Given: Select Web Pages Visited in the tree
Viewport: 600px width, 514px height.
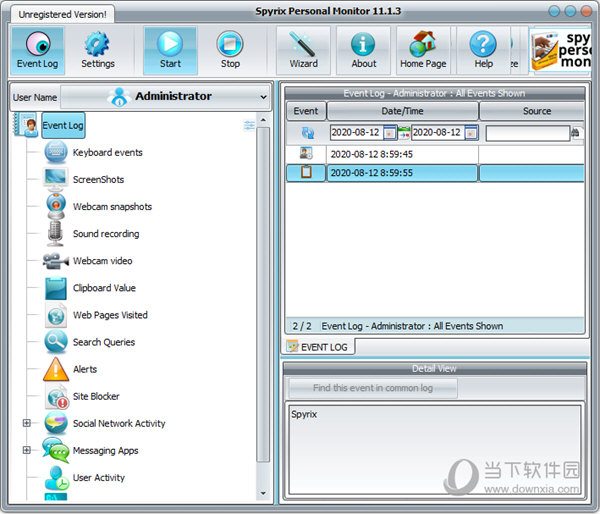Looking at the screenshot, I should [110, 315].
